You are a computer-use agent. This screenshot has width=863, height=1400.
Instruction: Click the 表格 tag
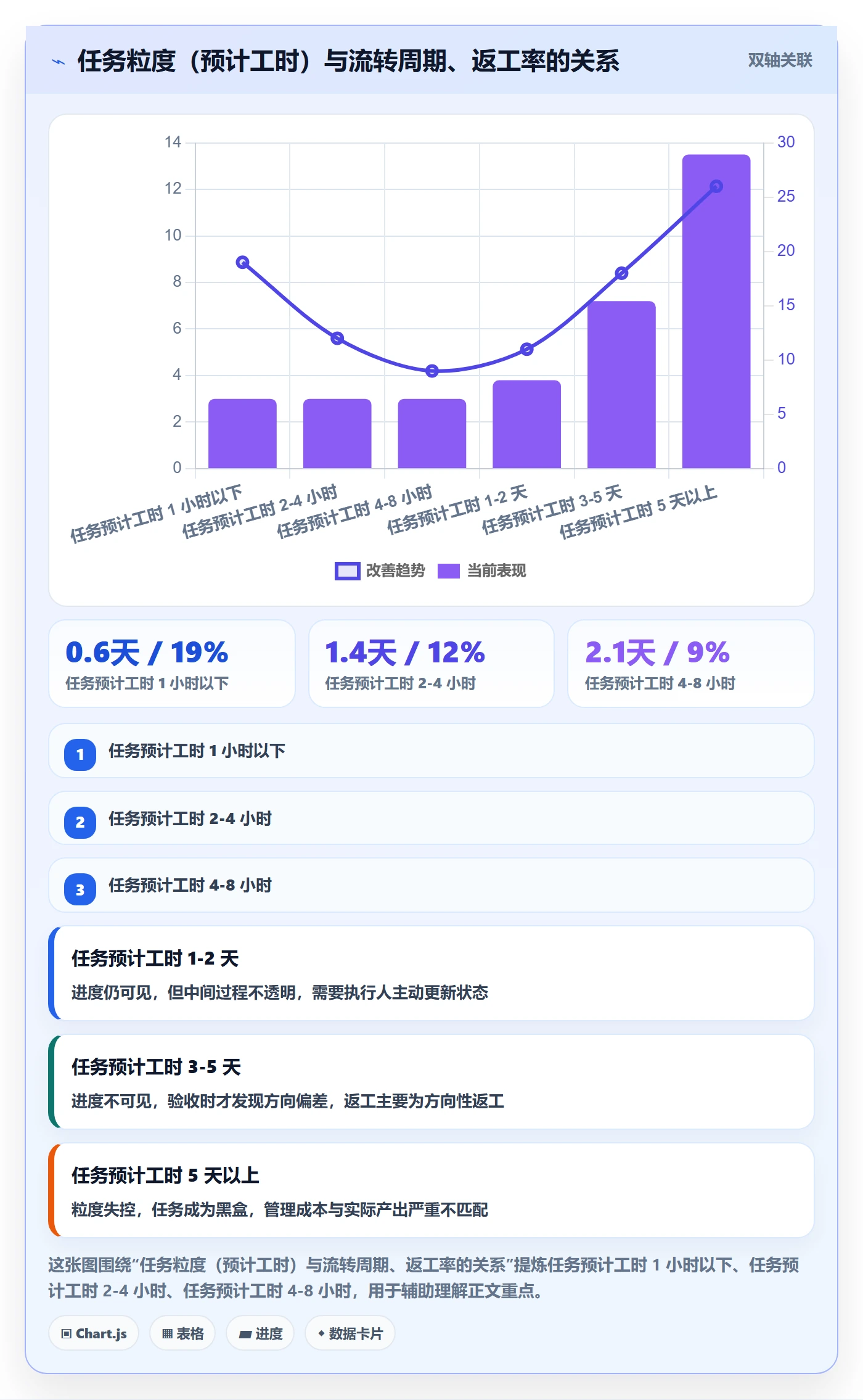click(182, 1333)
